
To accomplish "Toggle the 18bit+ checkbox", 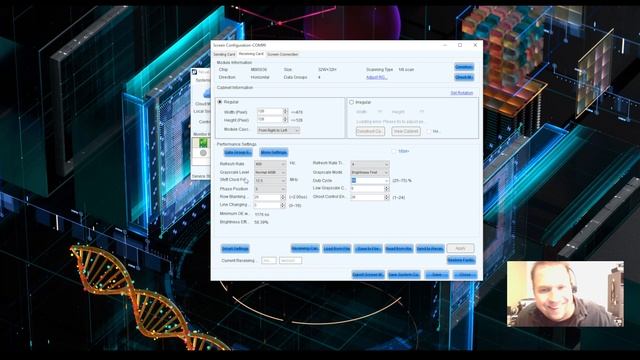I will 394,151.
